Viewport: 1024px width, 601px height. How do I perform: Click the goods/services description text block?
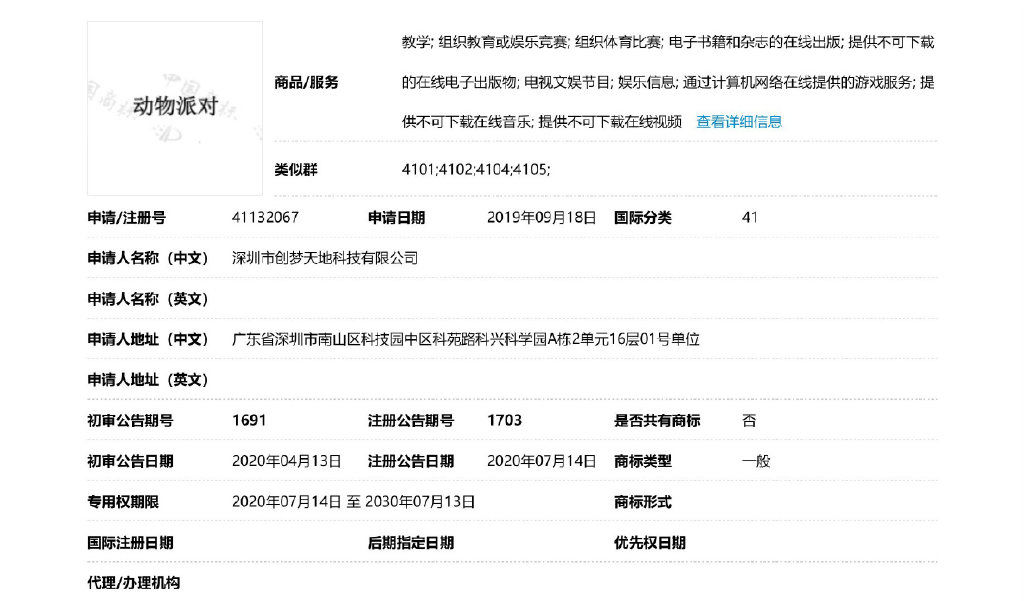(668, 82)
